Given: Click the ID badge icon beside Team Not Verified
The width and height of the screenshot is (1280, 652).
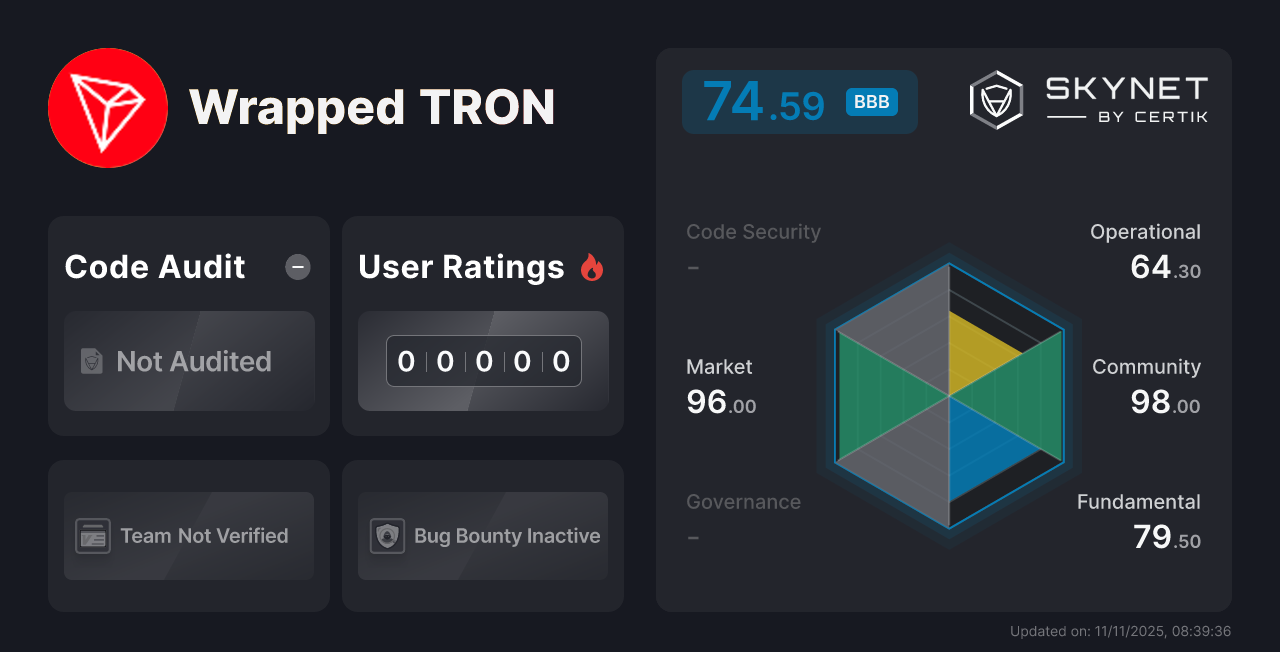Looking at the screenshot, I should [x=92, y=536].
